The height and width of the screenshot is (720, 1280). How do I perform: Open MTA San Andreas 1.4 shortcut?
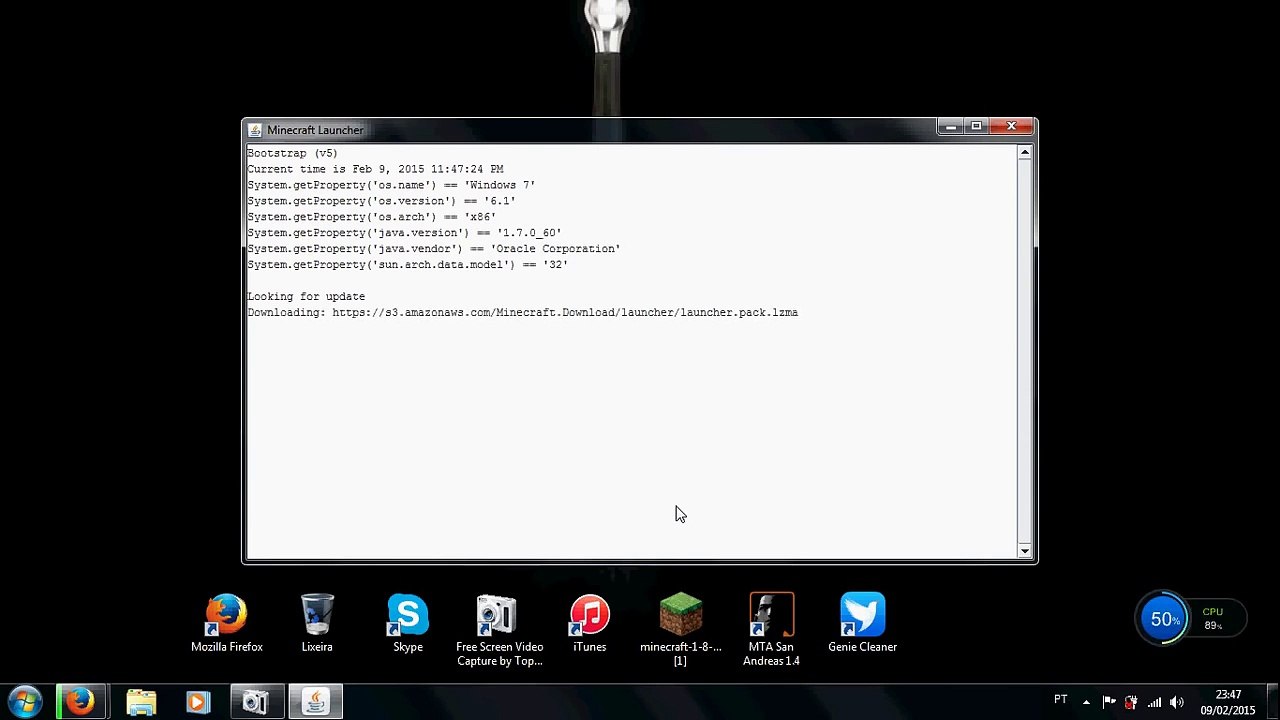pyautogui.click(x=771, y=630)
